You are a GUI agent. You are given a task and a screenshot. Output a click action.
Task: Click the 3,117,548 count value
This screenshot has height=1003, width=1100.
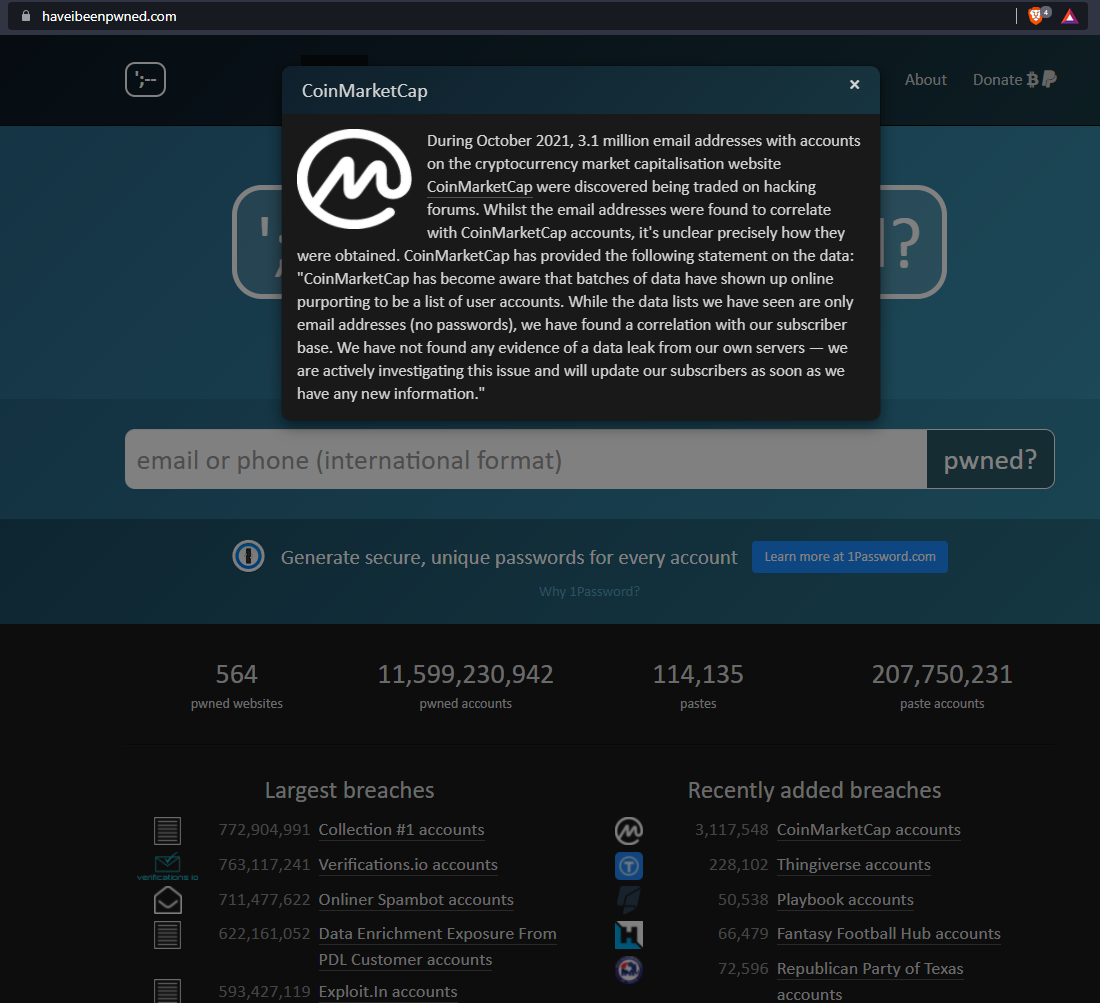(x=732, y=830)
